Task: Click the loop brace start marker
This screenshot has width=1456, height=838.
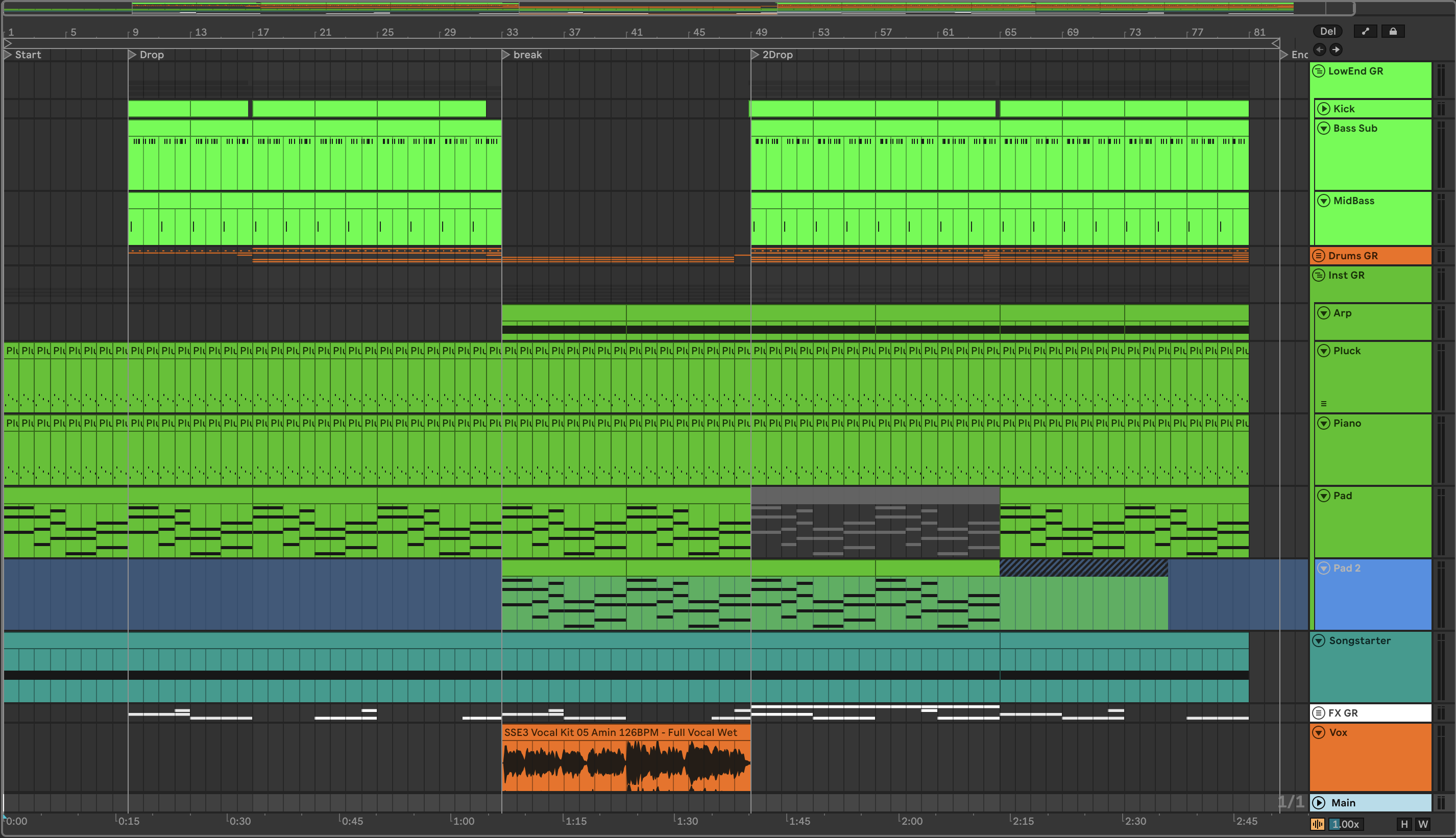Action: 8,43
